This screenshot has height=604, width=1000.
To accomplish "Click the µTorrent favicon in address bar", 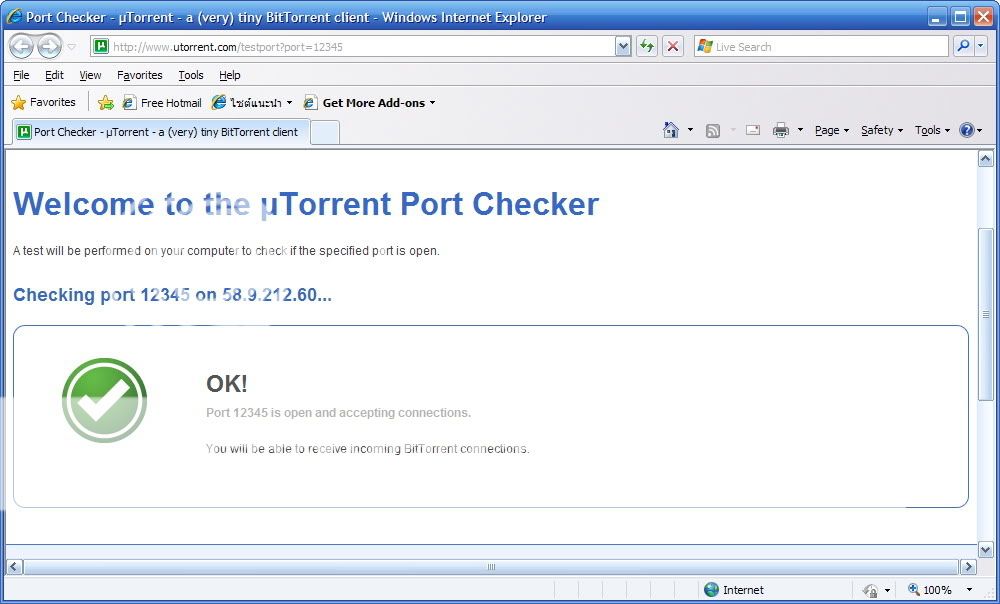I will pos(101,47).
